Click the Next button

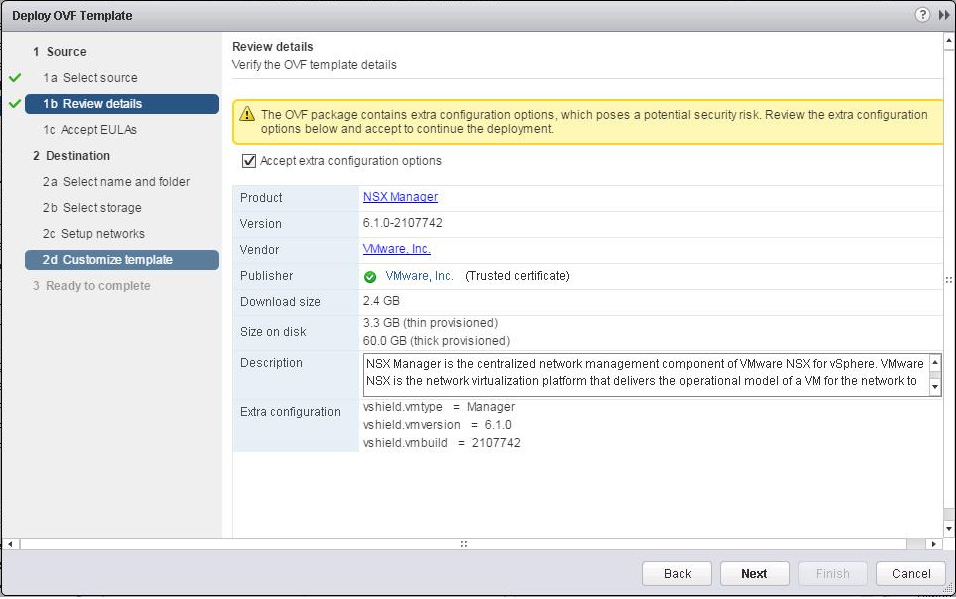(x=754, y=573)
